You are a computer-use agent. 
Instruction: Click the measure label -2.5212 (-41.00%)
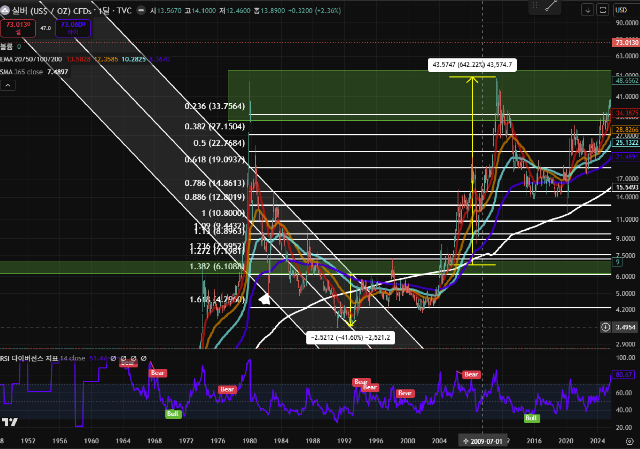click(351, 338)
